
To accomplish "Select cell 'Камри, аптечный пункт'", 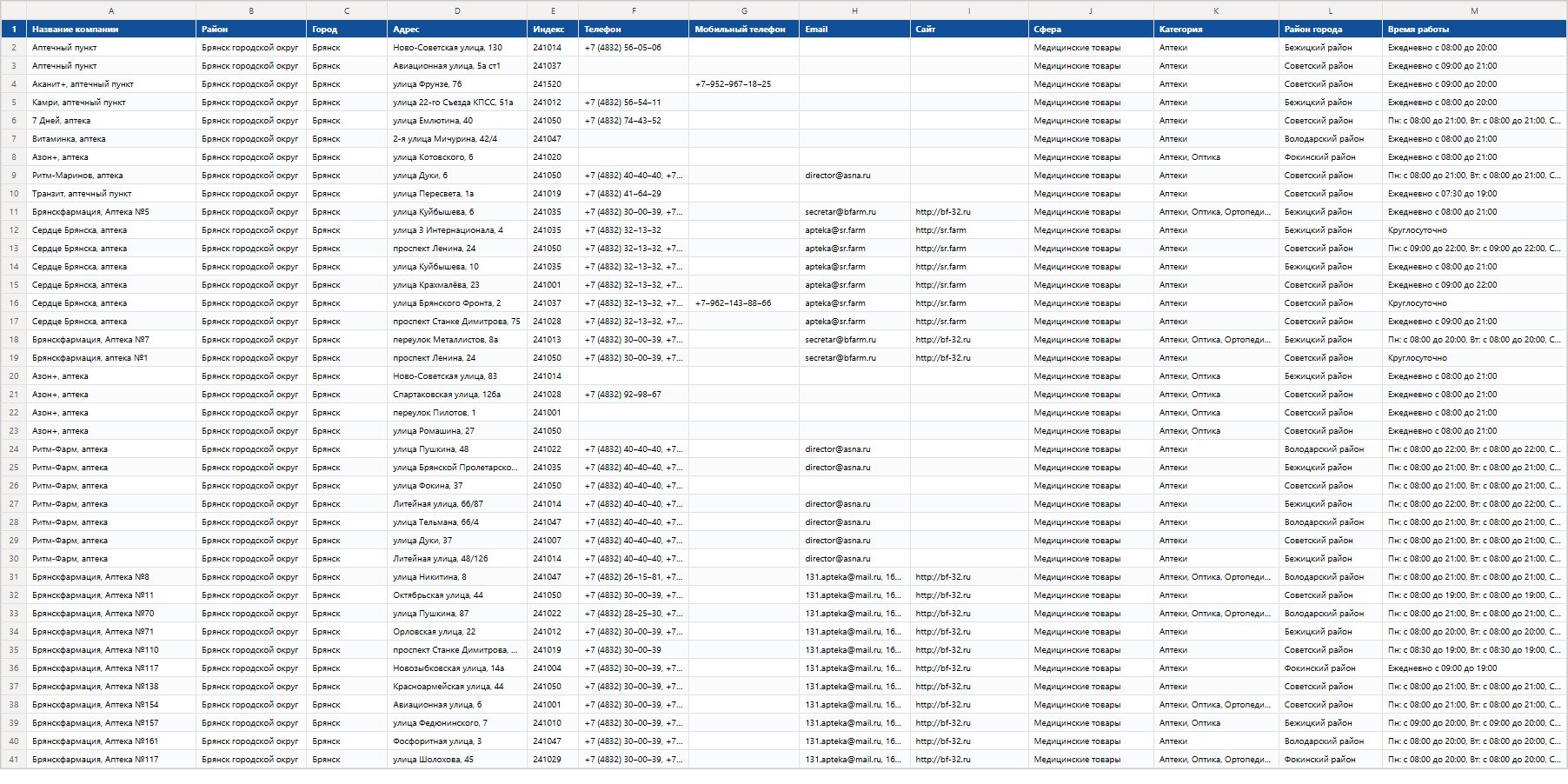I will click(111, 103).
